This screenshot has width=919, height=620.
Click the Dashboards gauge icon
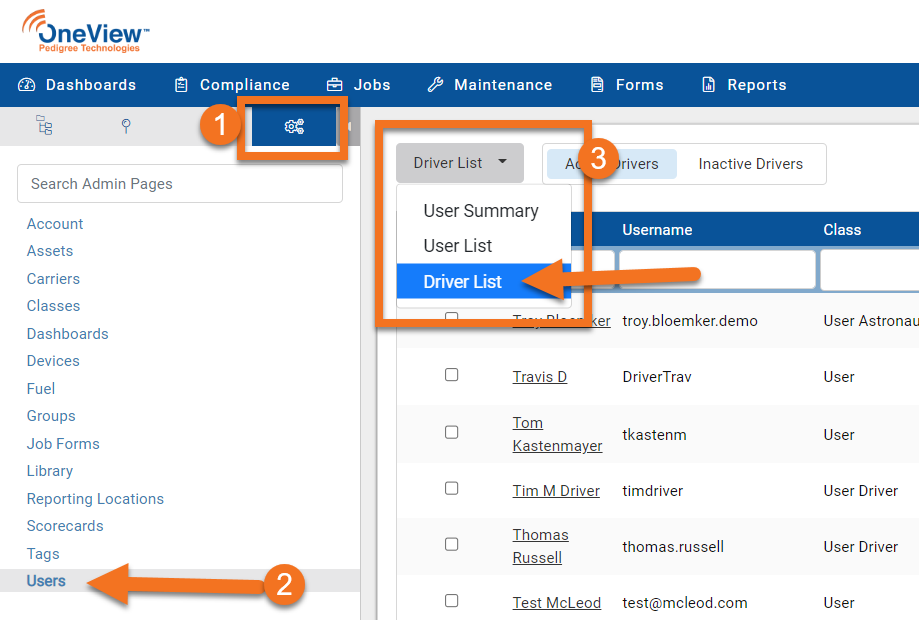[27, 85]
